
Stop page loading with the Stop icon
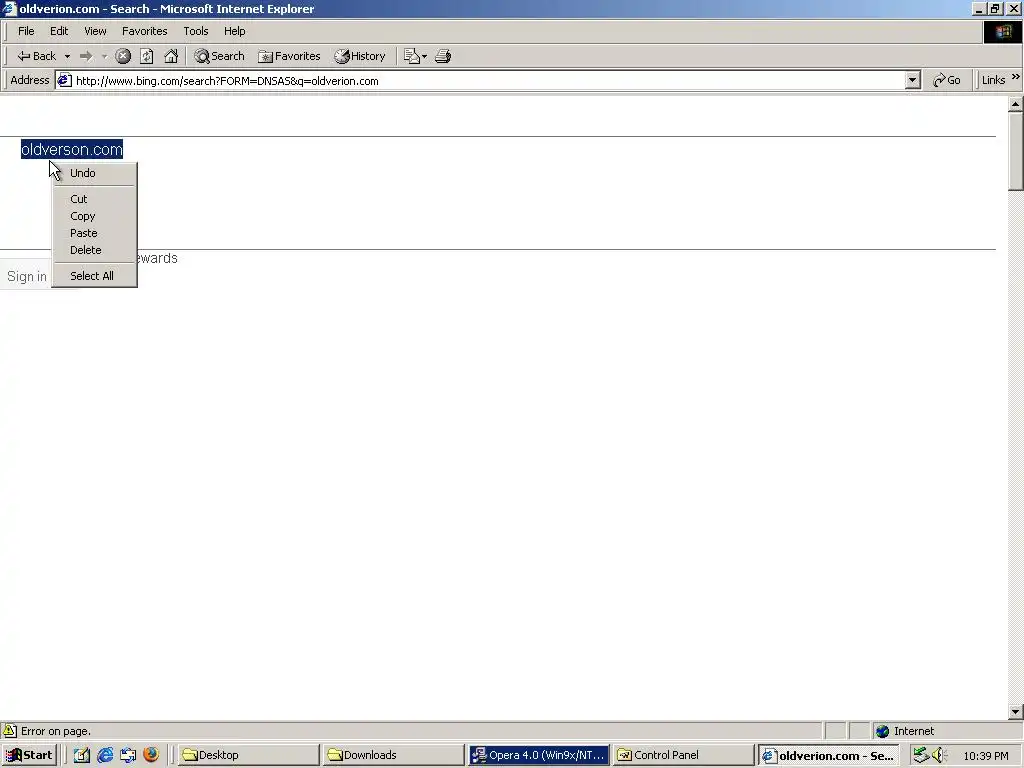(123, 56)
